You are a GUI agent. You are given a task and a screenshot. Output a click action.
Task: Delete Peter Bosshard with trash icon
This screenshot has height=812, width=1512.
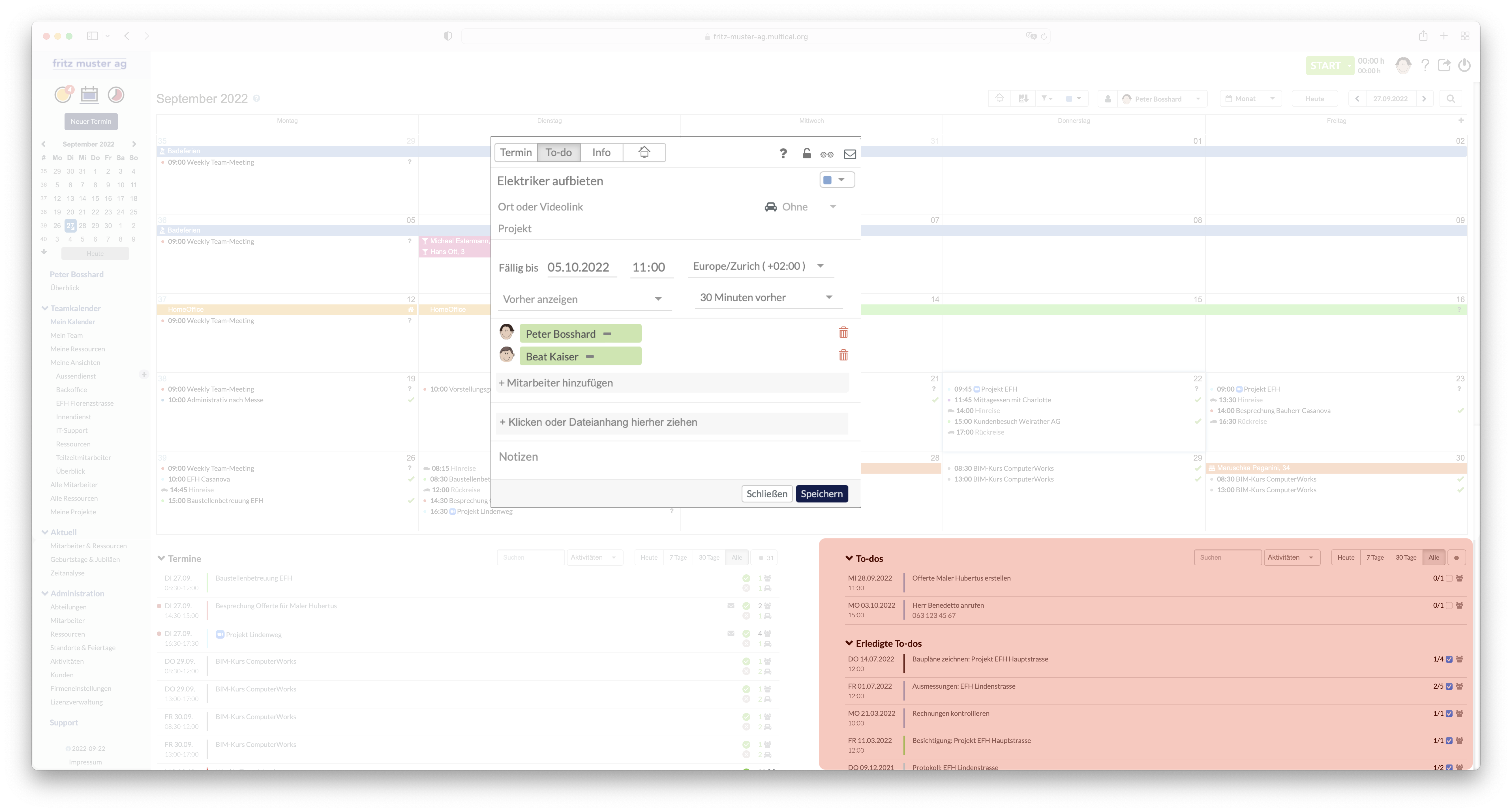[x=843, y=333]
